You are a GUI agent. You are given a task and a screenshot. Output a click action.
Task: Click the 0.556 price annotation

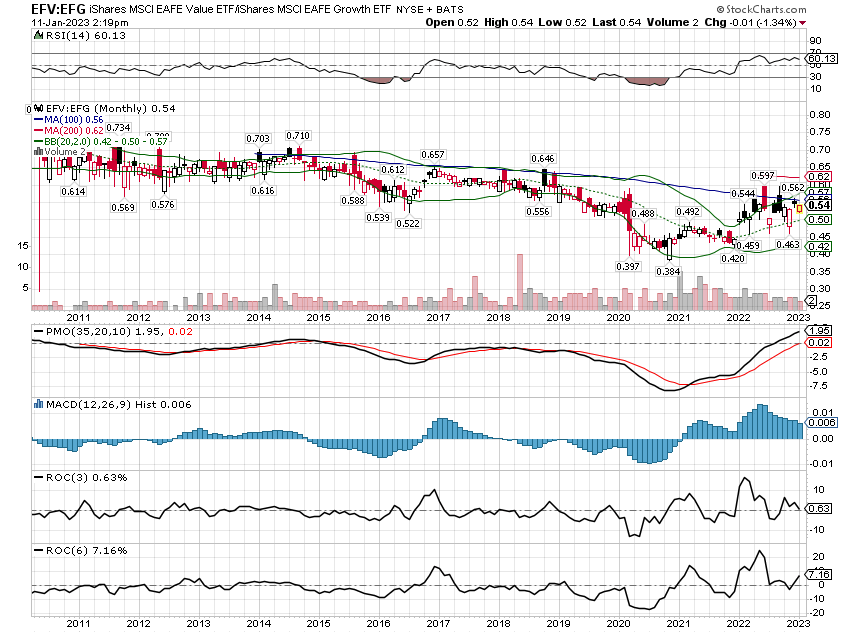538,212
